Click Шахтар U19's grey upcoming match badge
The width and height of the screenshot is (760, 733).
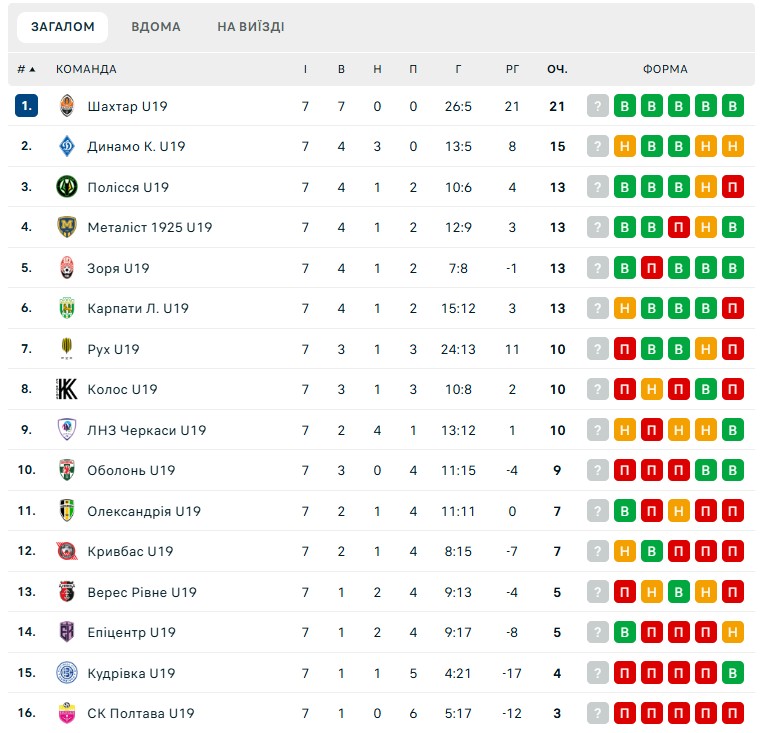598,106
